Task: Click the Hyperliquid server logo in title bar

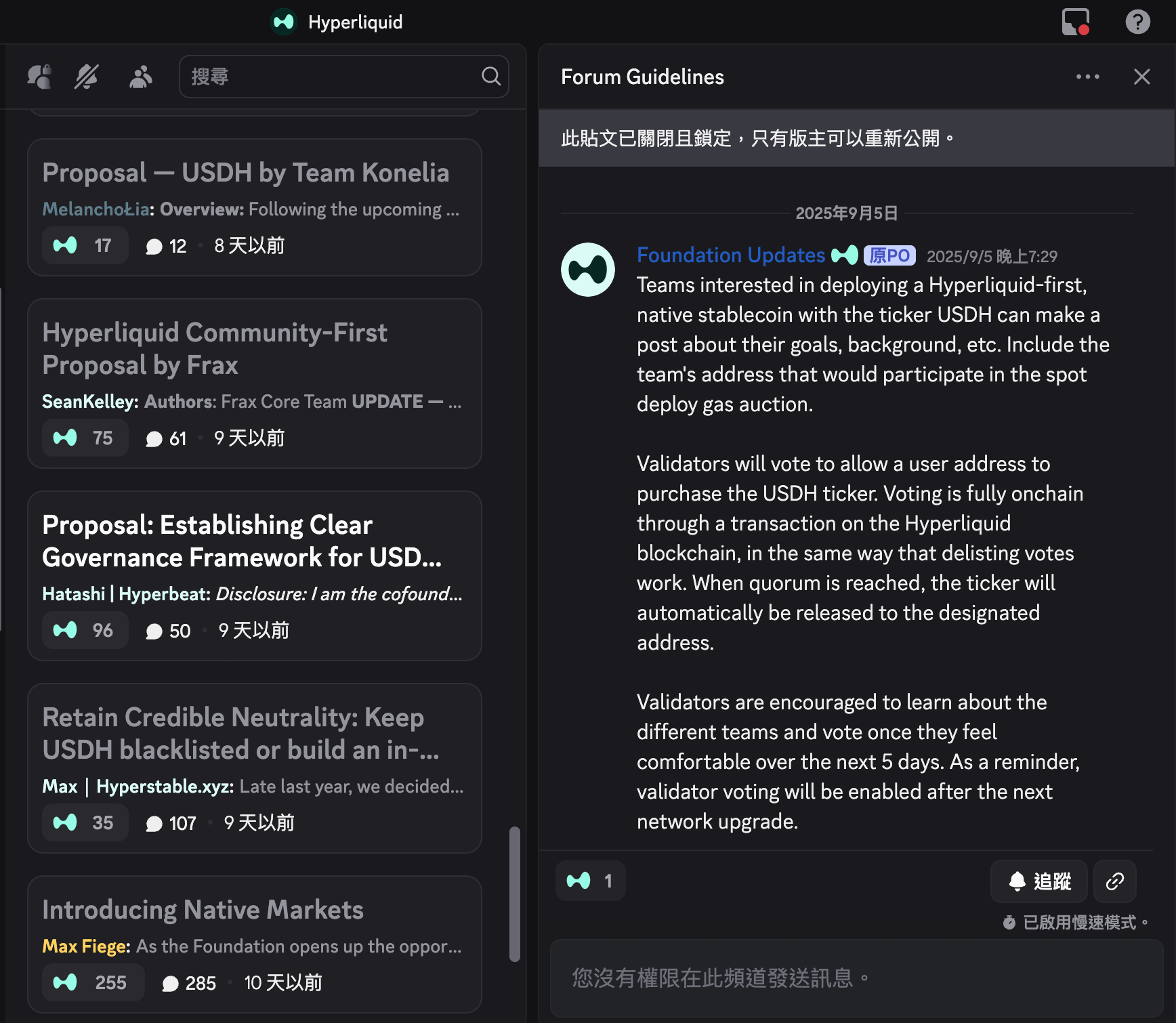Action: tap(284, 22)
